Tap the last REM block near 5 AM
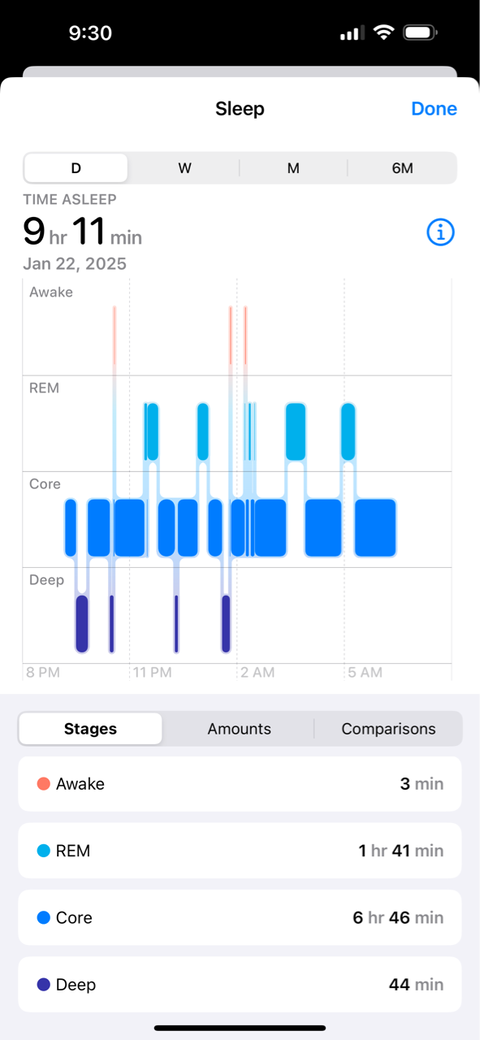Image resolution: width=480 pixels, height=1040 pixels. [x=348, y=431]
